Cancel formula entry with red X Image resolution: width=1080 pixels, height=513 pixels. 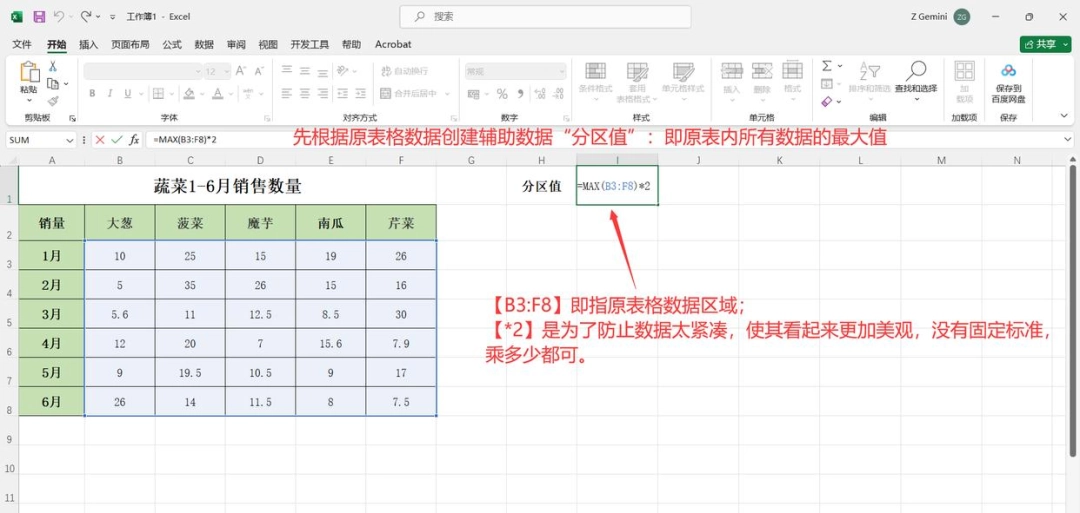(101, 140)
